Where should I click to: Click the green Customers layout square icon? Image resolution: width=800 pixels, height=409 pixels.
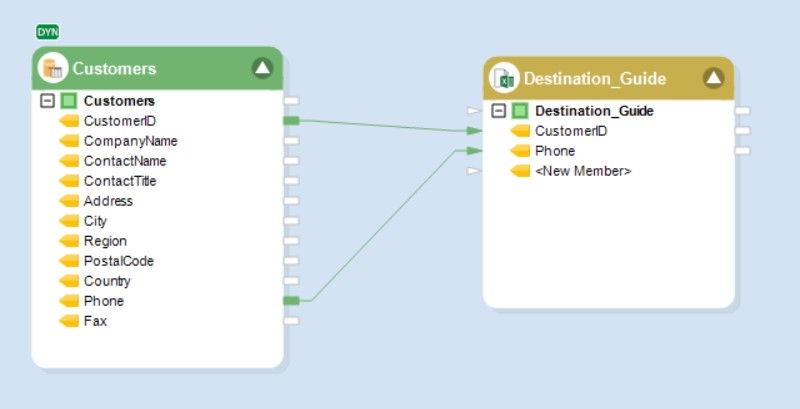point(68,101)
